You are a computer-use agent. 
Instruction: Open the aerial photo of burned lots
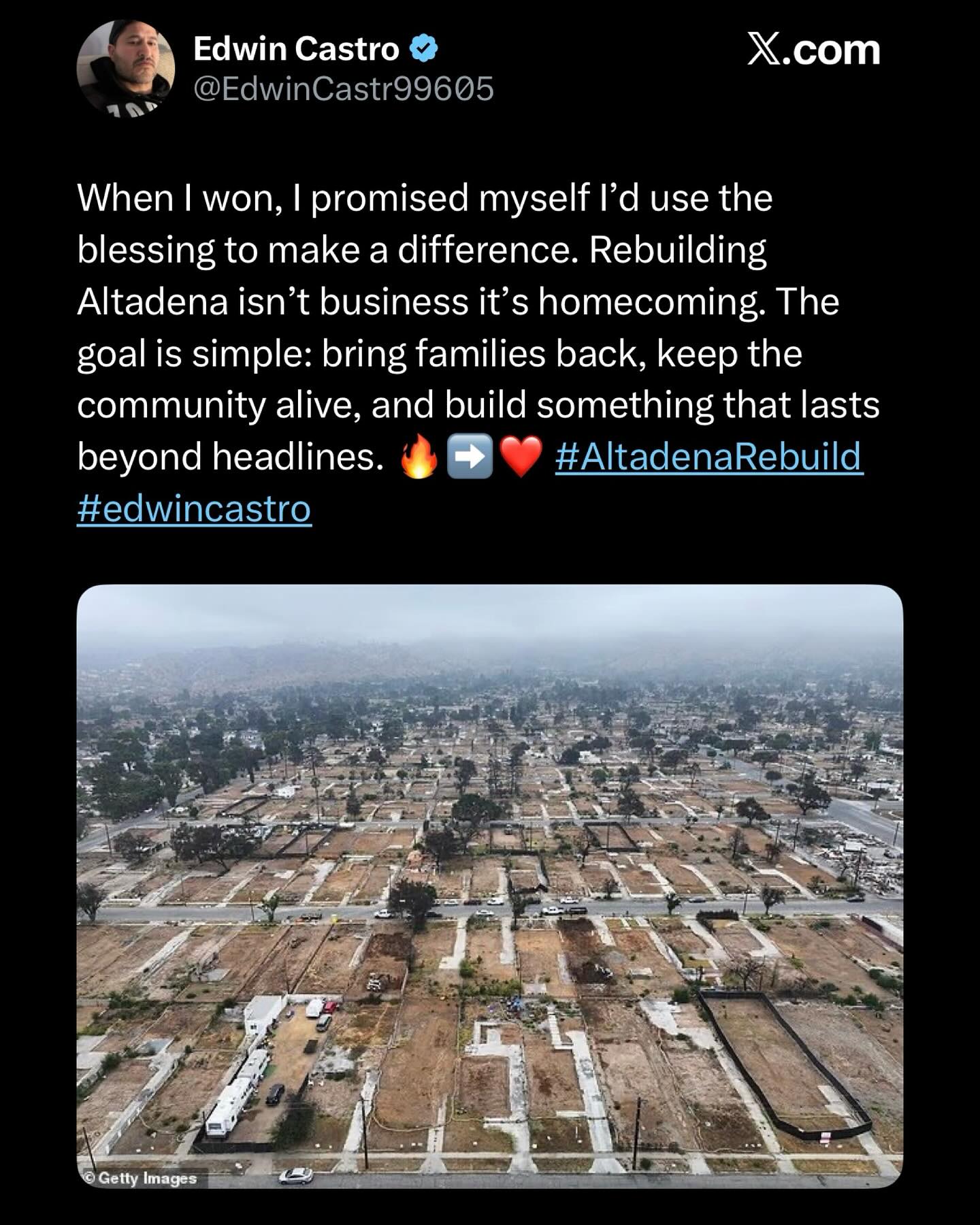(490, 886)
